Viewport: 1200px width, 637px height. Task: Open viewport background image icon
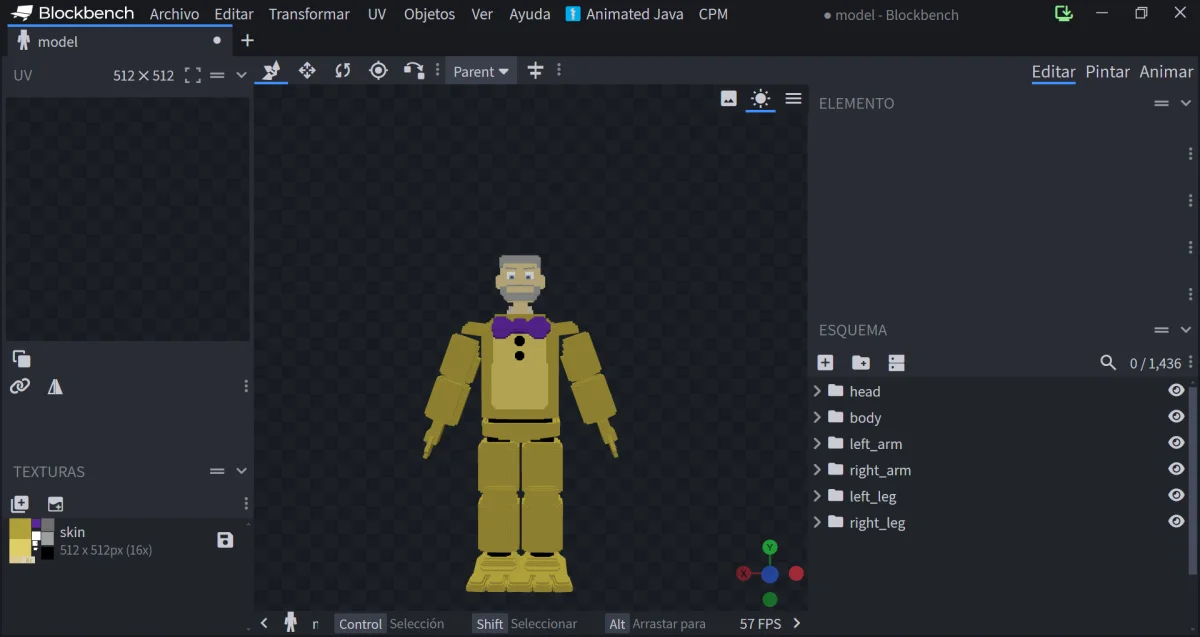tap(729, 98)
